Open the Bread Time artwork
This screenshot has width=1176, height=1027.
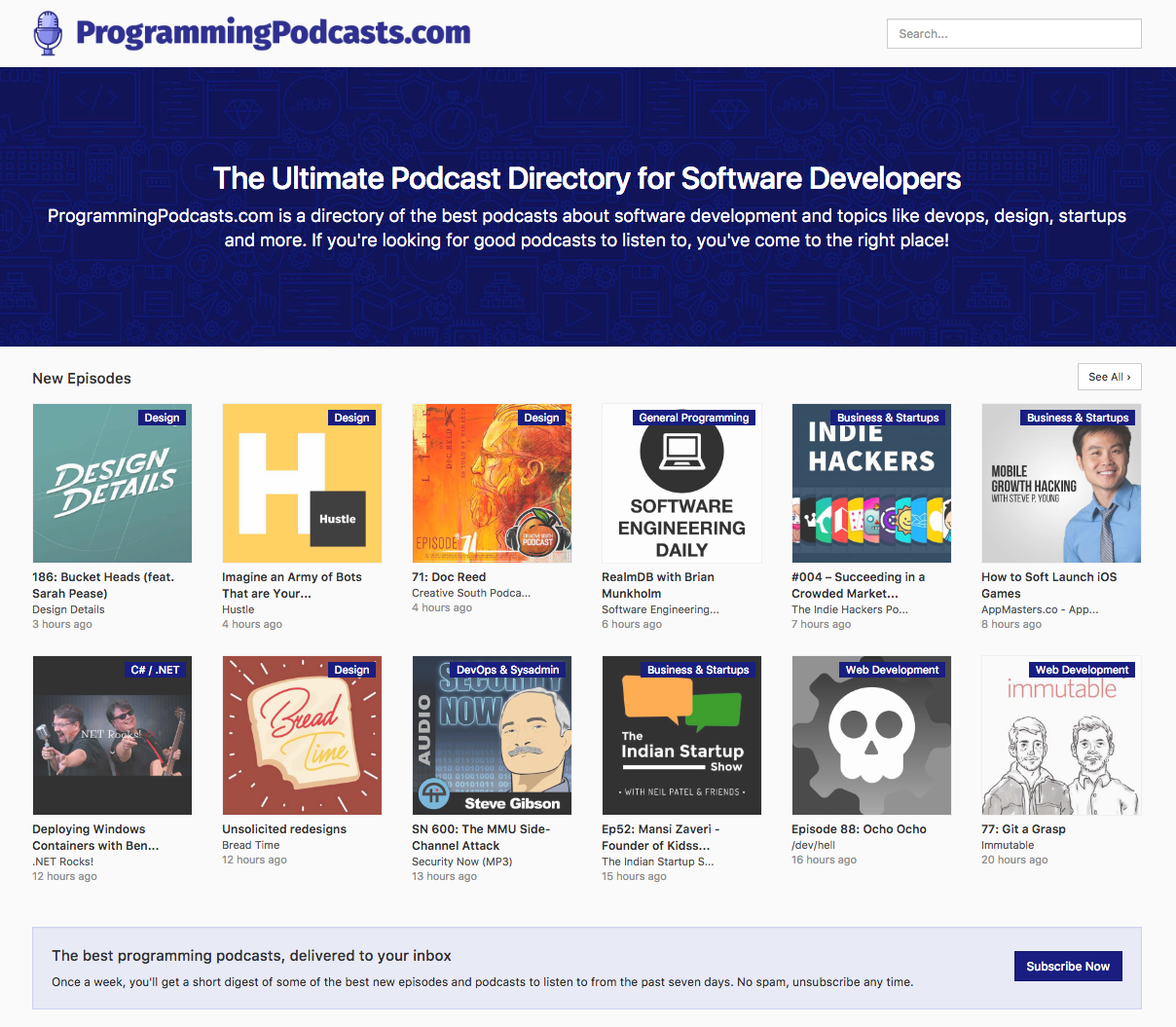[302, 735]
